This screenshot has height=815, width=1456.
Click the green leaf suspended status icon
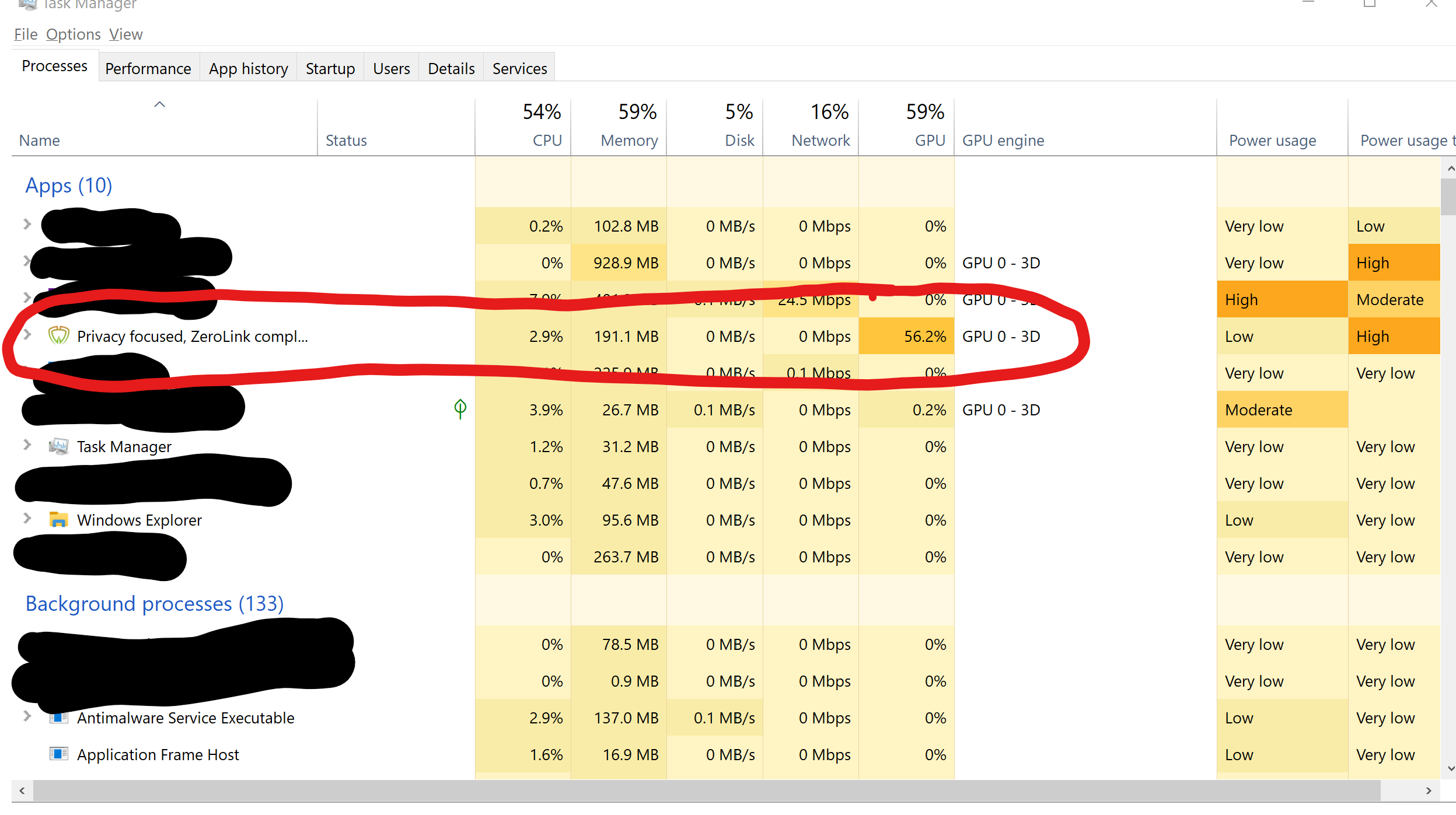click(460, 408)
